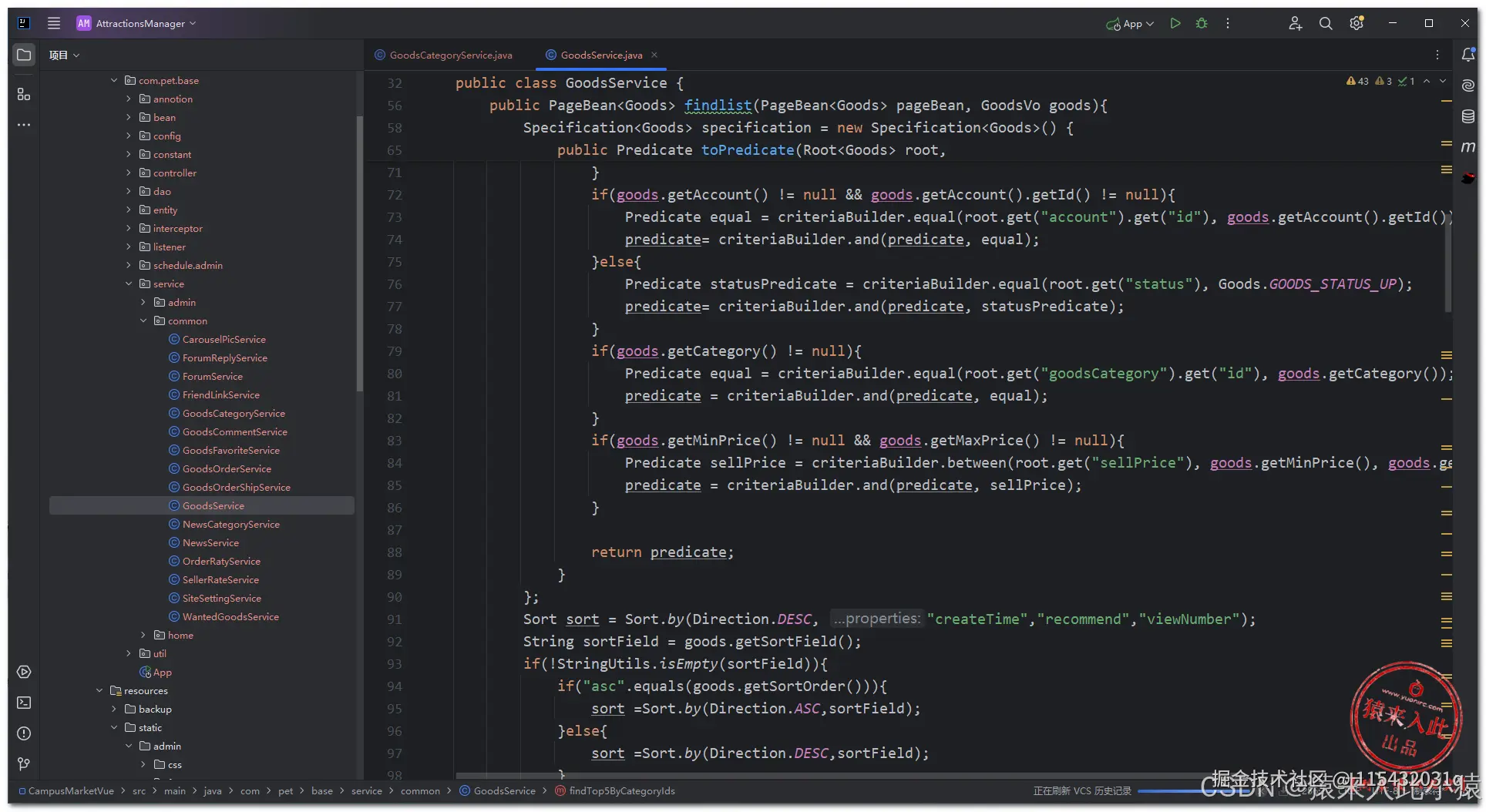Expand the controller package
This screenshot has height=812, width=1486.
pos(129,173)
